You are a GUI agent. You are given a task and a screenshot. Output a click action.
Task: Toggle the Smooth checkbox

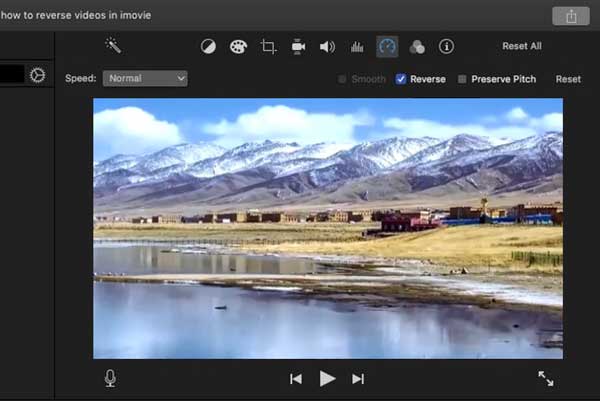pyautogui.click(x=342, y=79)
